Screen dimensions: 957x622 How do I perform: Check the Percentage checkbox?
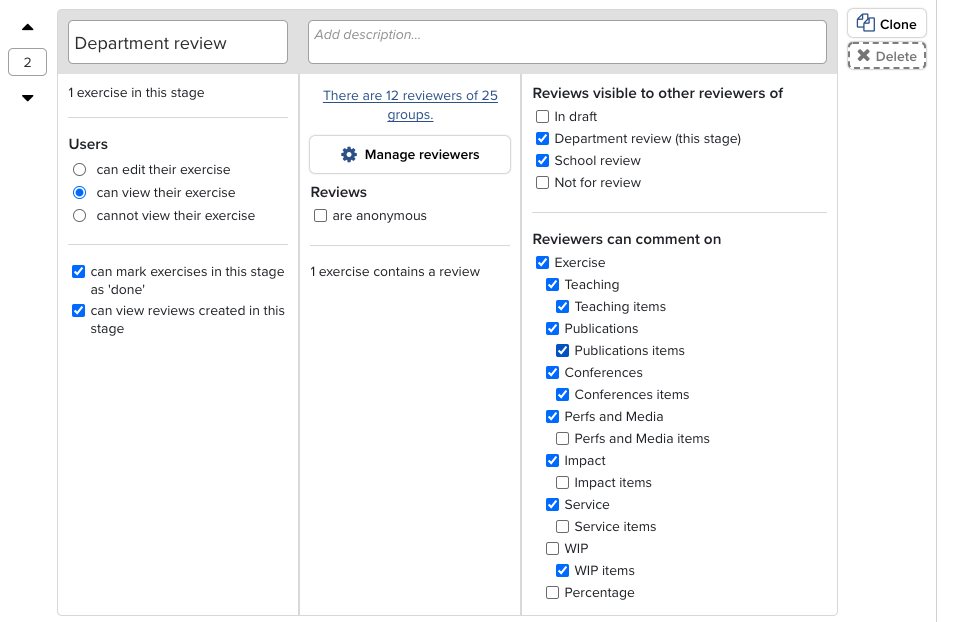(x=552, y=593)
